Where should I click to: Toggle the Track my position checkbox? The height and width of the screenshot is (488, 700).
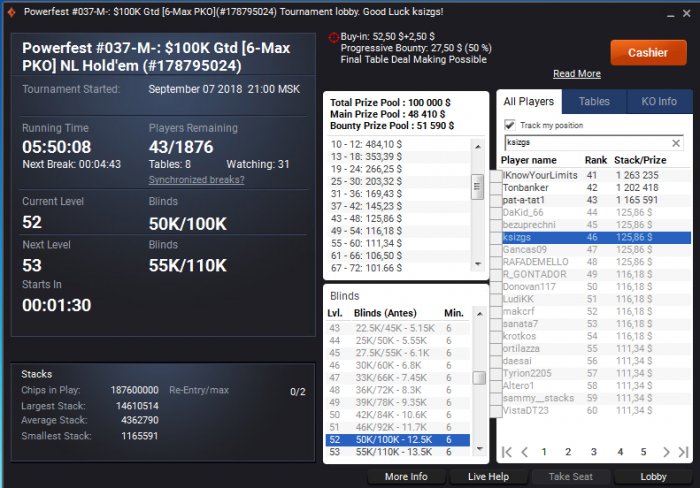(509, 125)
